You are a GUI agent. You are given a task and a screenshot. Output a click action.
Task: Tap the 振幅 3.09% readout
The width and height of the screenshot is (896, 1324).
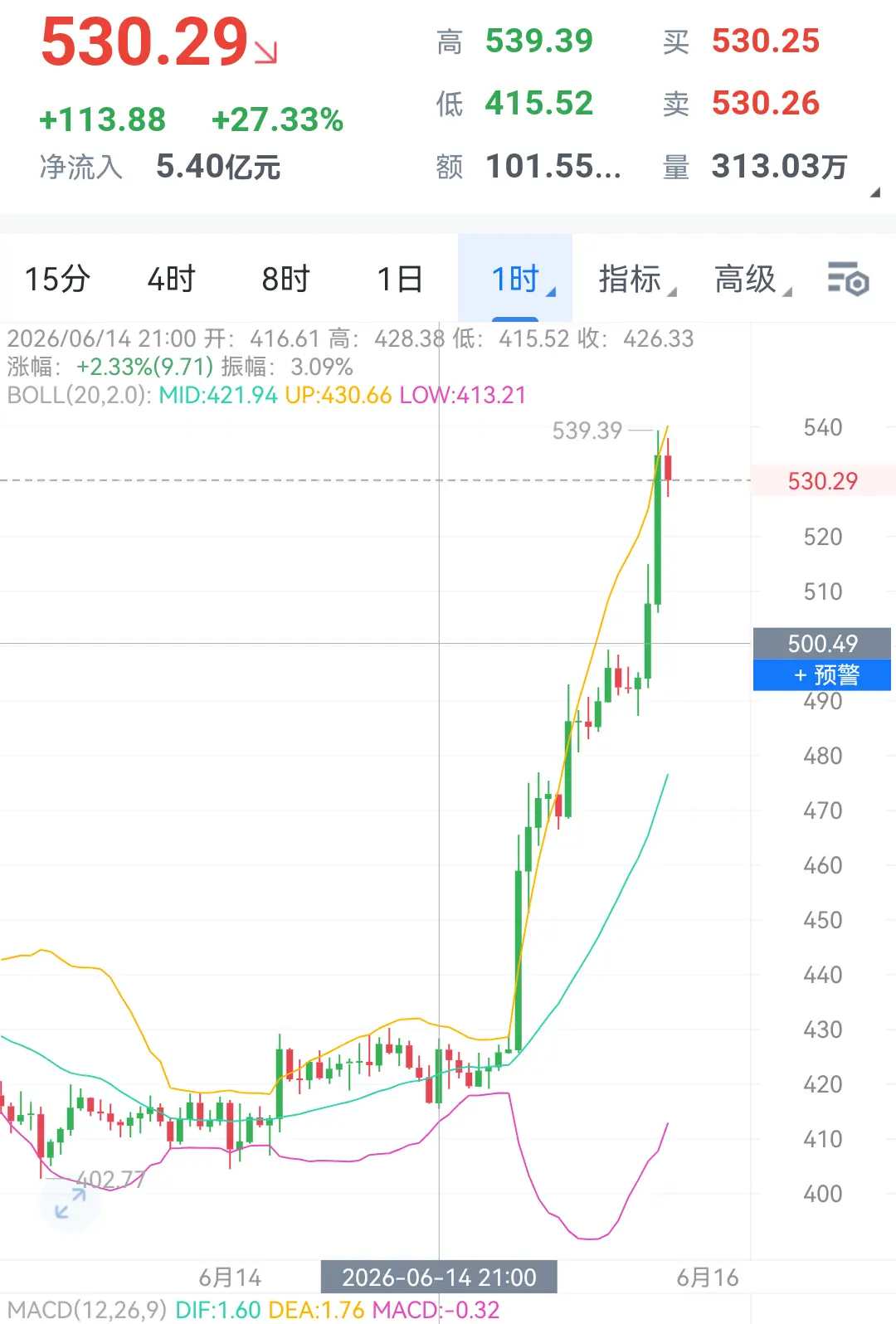287,367
